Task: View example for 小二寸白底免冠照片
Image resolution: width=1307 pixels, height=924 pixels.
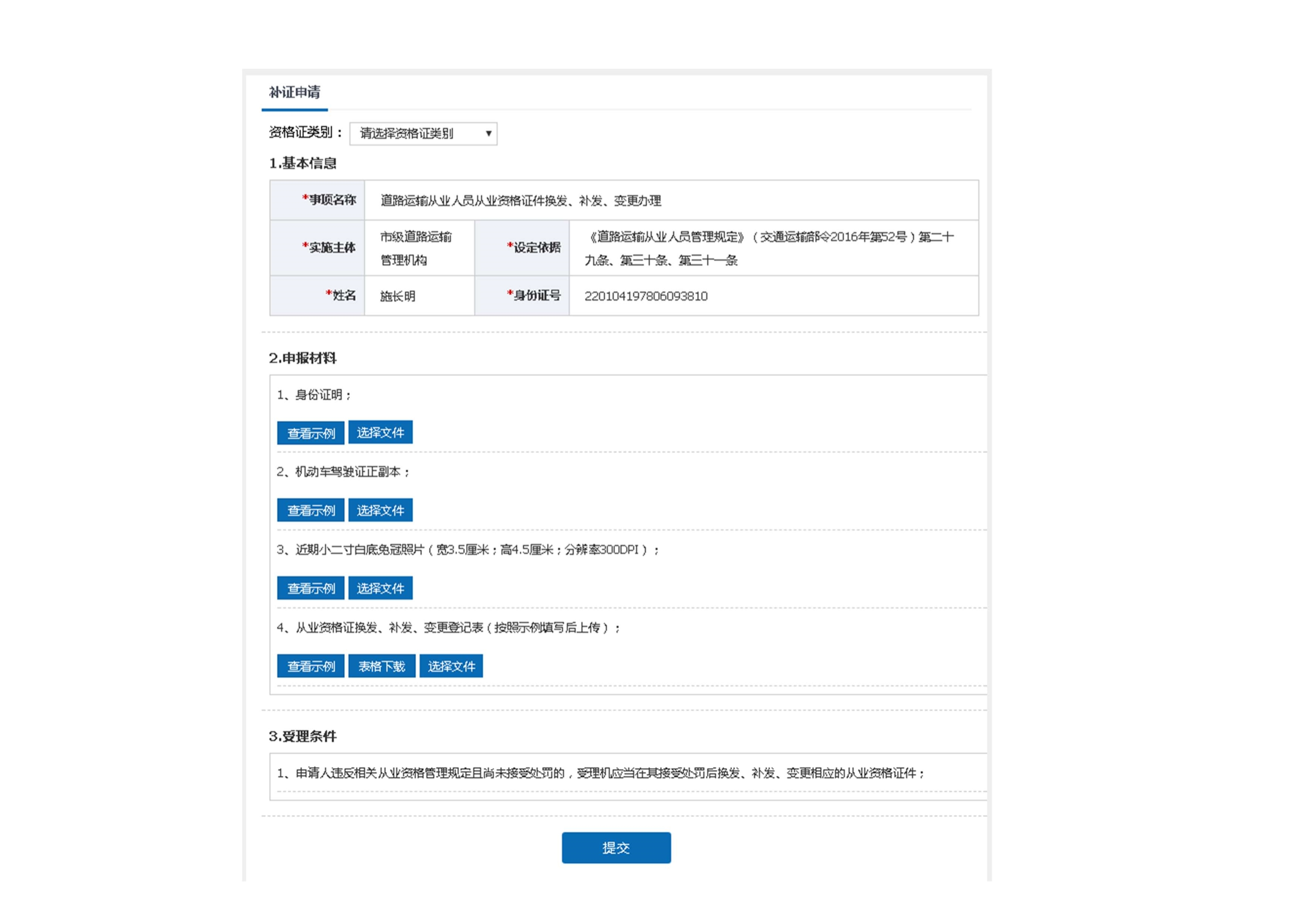Action: [310, 589]
